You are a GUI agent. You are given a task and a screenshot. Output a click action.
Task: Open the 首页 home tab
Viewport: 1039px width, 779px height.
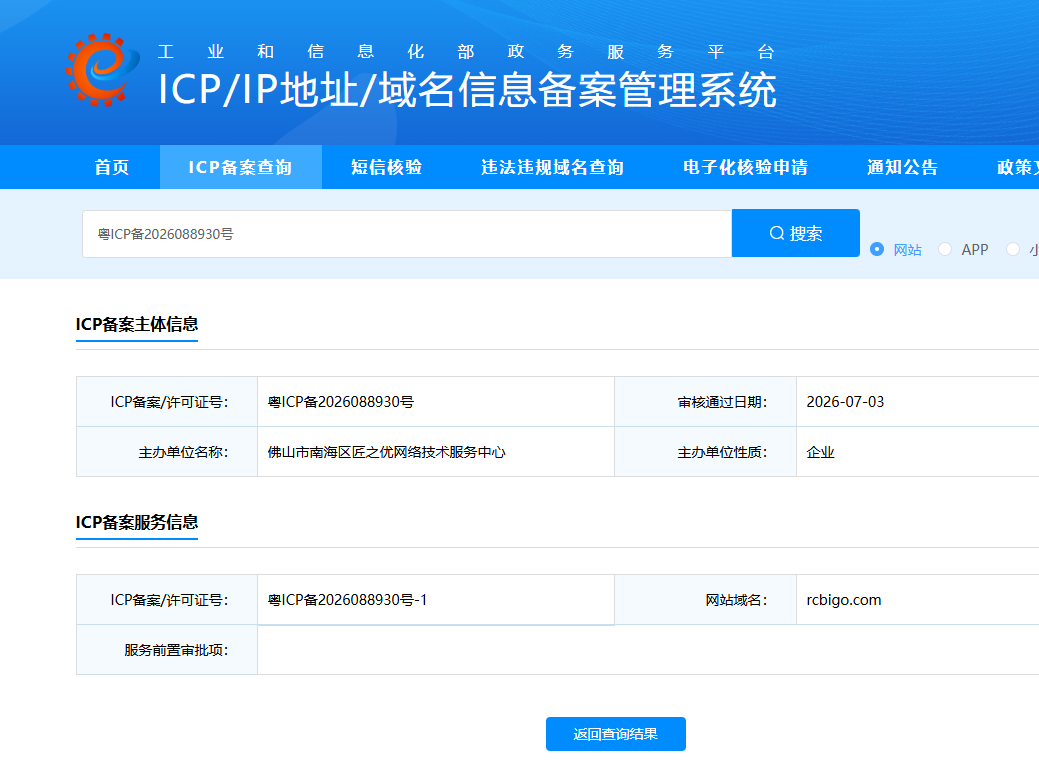(x=111, y=167)
